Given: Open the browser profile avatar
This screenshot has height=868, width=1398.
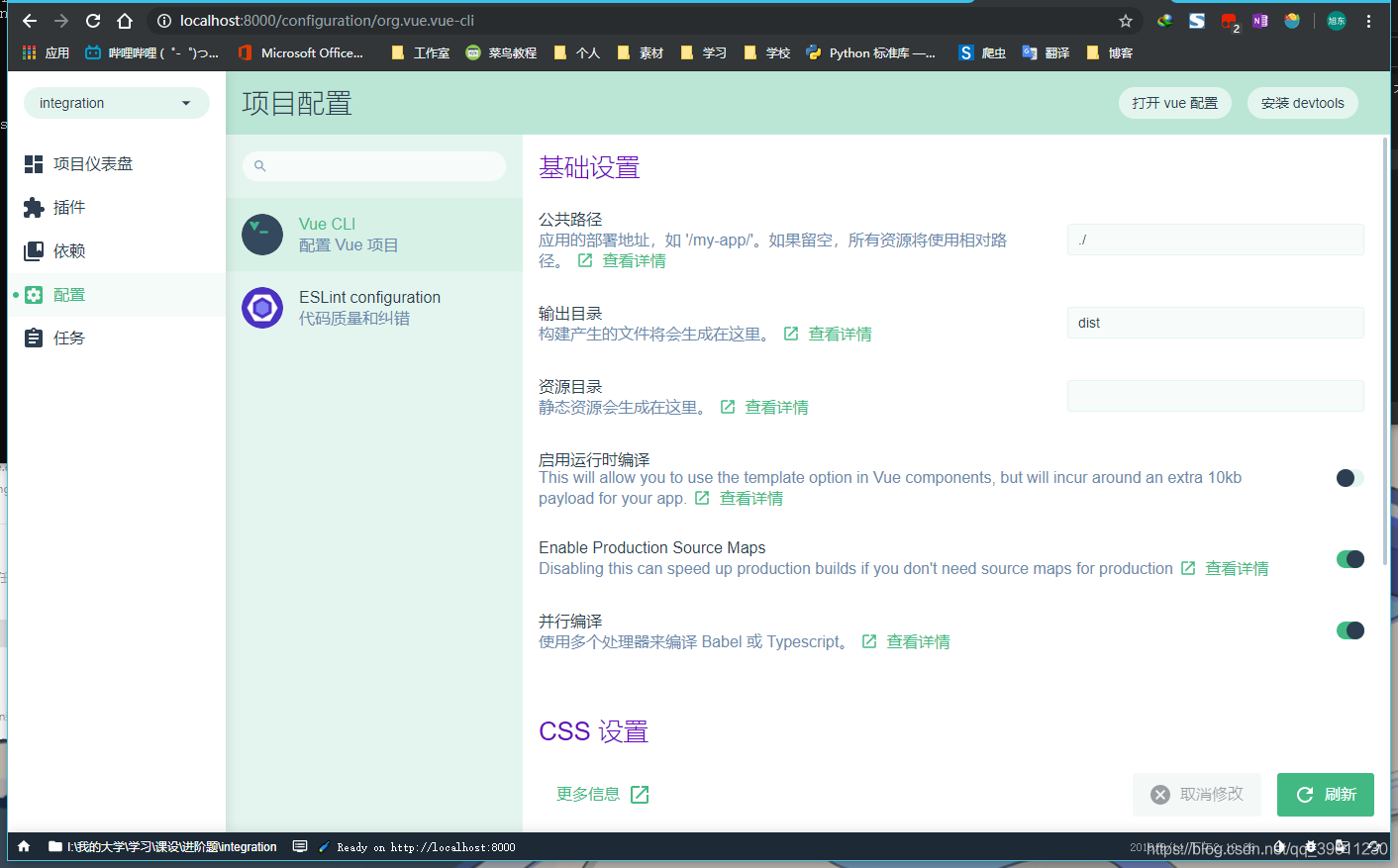Looking at the screenshot, I should click(x=1337, y=21).
